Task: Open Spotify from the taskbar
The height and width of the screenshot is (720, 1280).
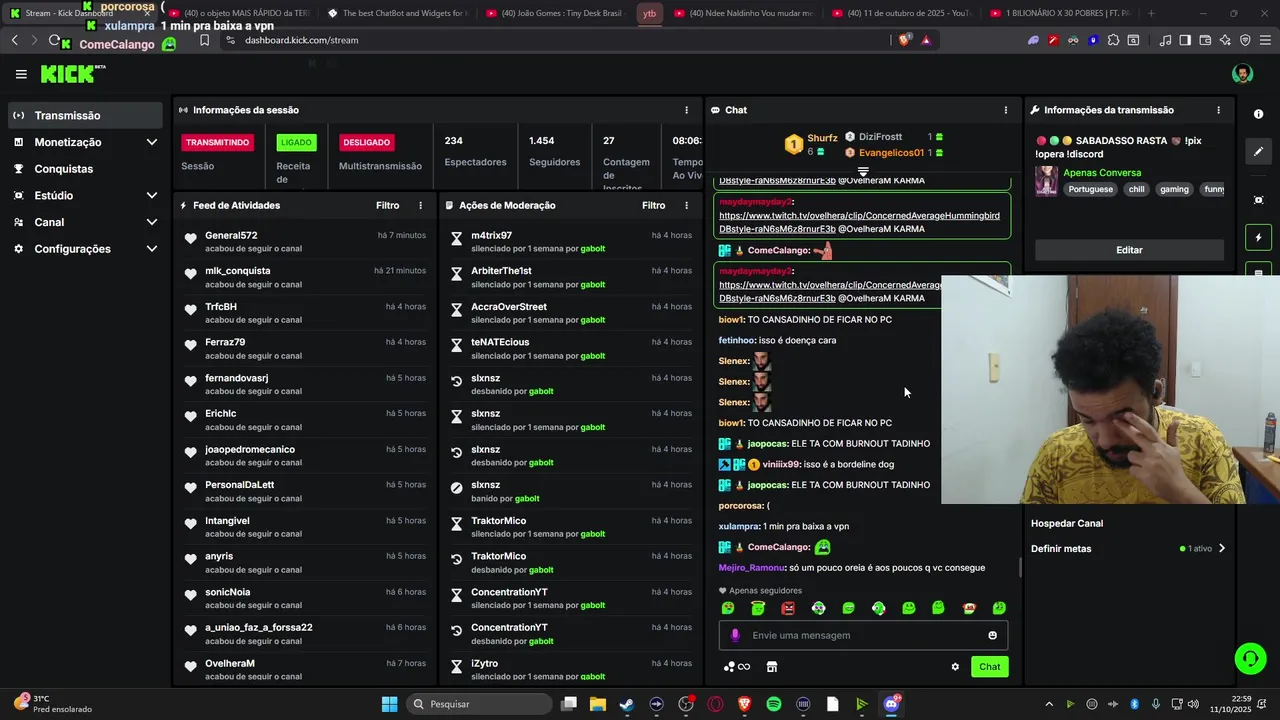Action: tap(773, 704)
